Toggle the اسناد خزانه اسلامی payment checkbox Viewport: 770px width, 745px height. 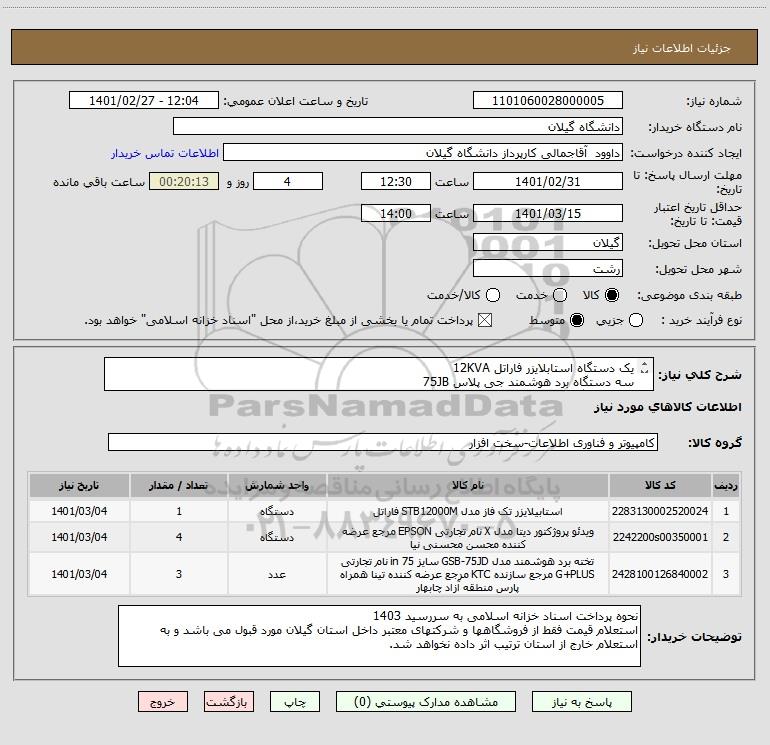(x=485, y=320)
